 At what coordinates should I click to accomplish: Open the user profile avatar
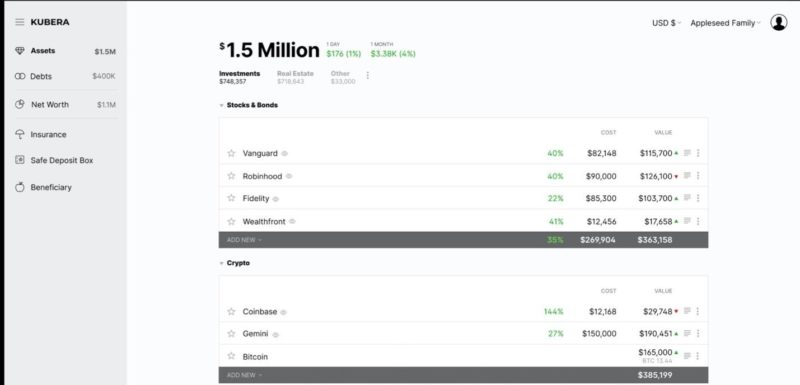[779, 22]
